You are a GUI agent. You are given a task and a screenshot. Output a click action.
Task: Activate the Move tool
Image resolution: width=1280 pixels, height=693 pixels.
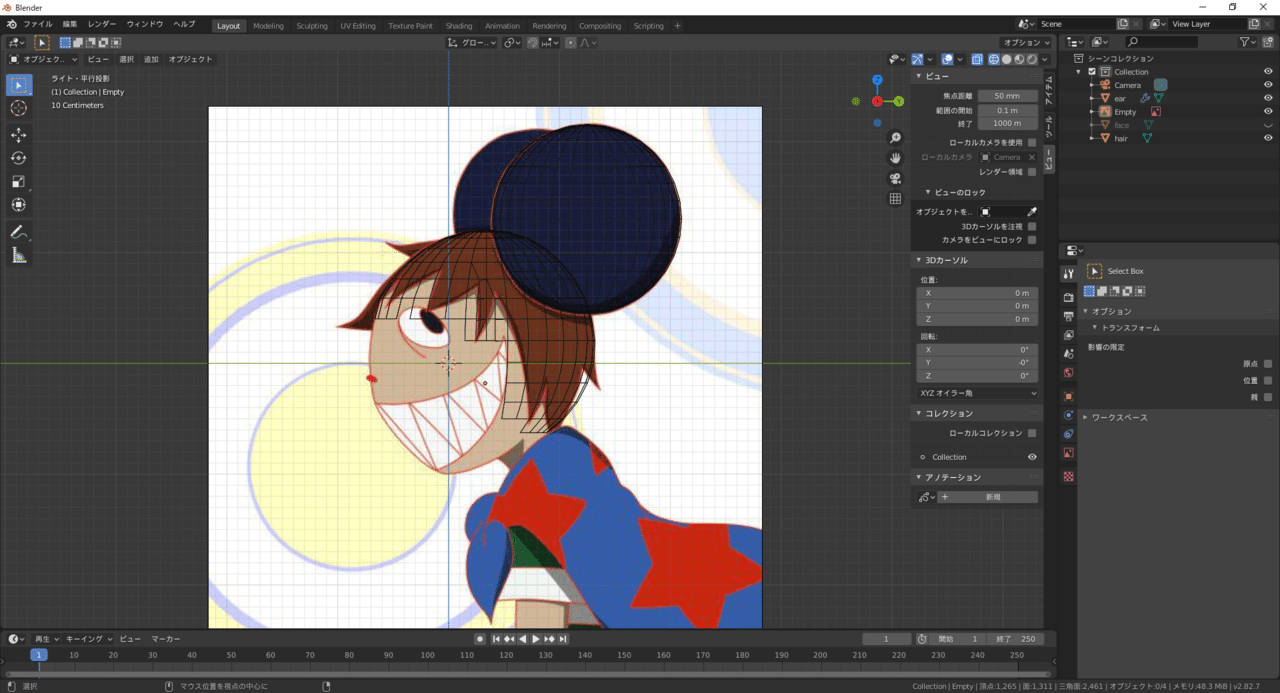pyautogui.click(x=19, y=135)
